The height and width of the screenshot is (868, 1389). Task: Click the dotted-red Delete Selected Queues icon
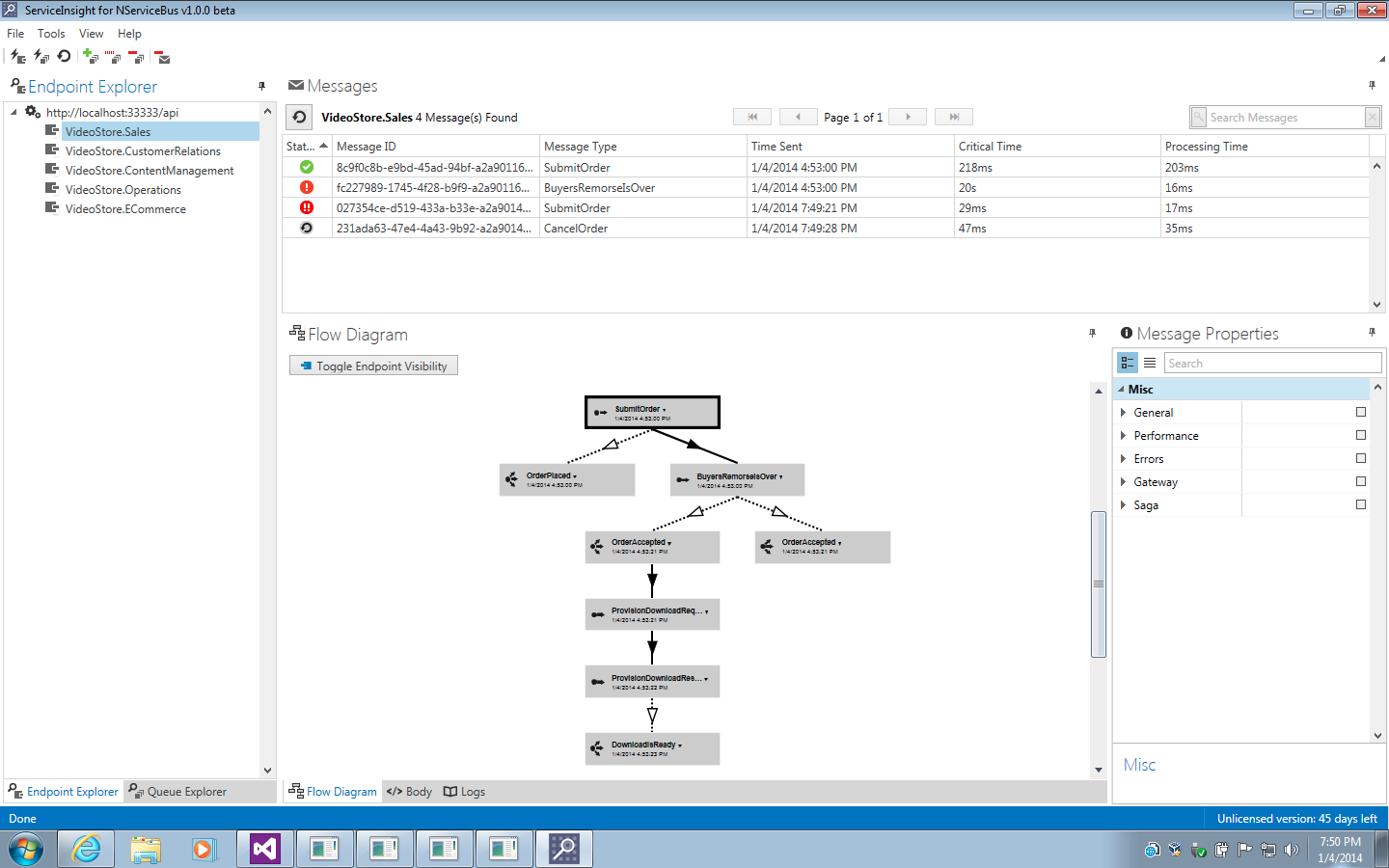[113, 57]
